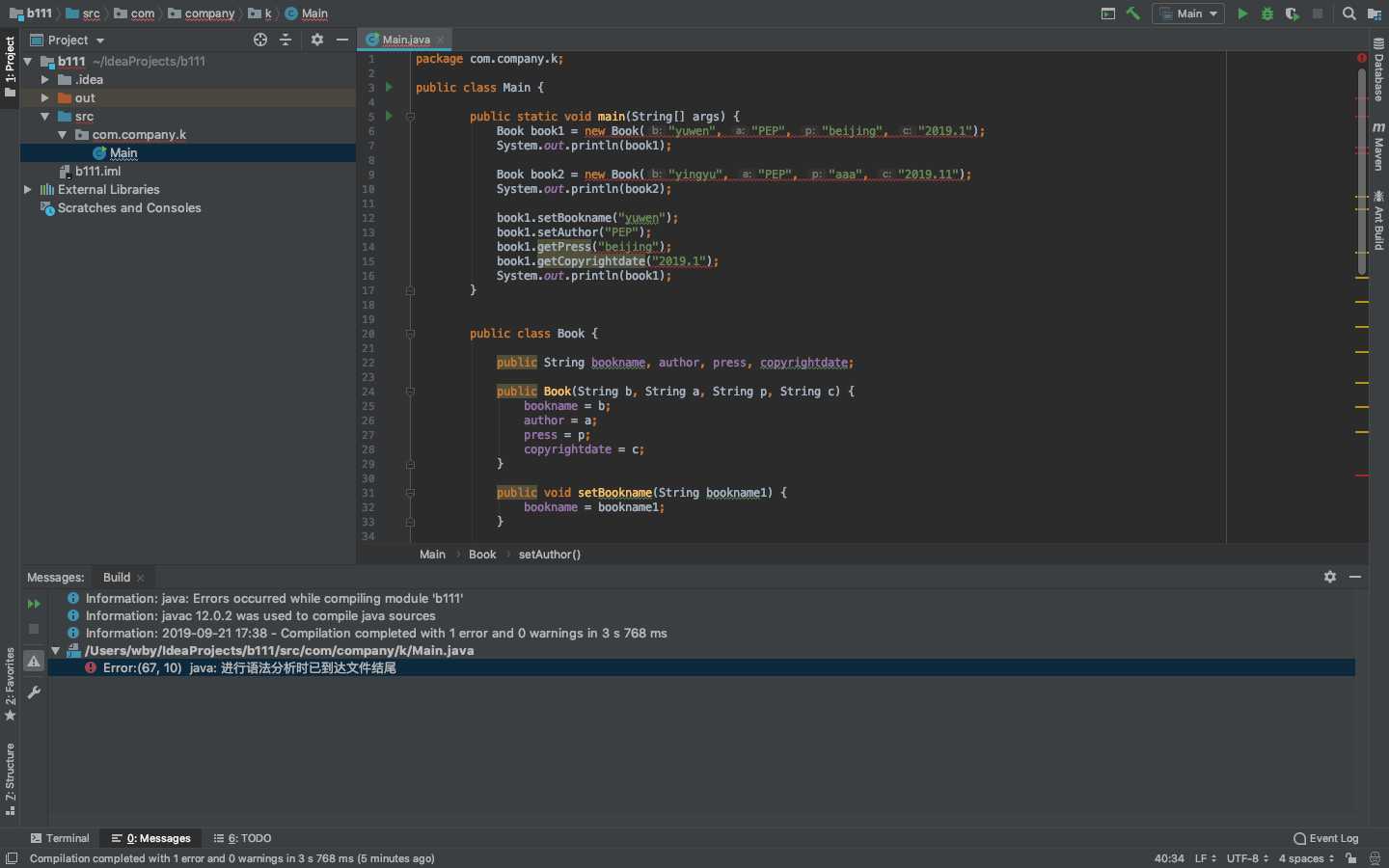Screen dimensions: 1389x868
Task: Click the layout icon left of build hammer
Action: click(1108, 14)
